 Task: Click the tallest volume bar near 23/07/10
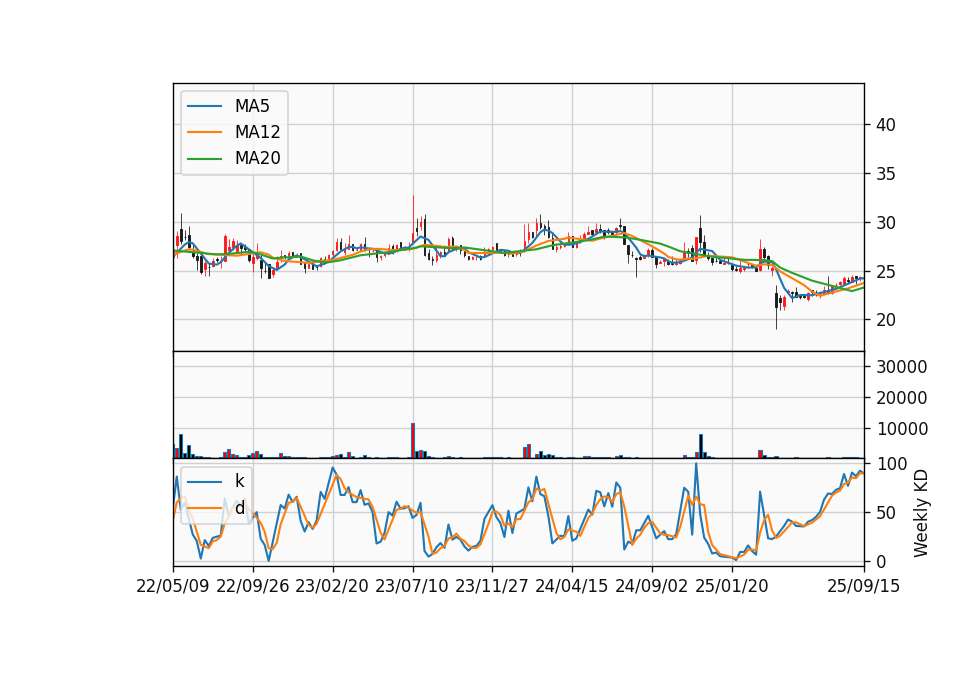[x=413, y=441]
